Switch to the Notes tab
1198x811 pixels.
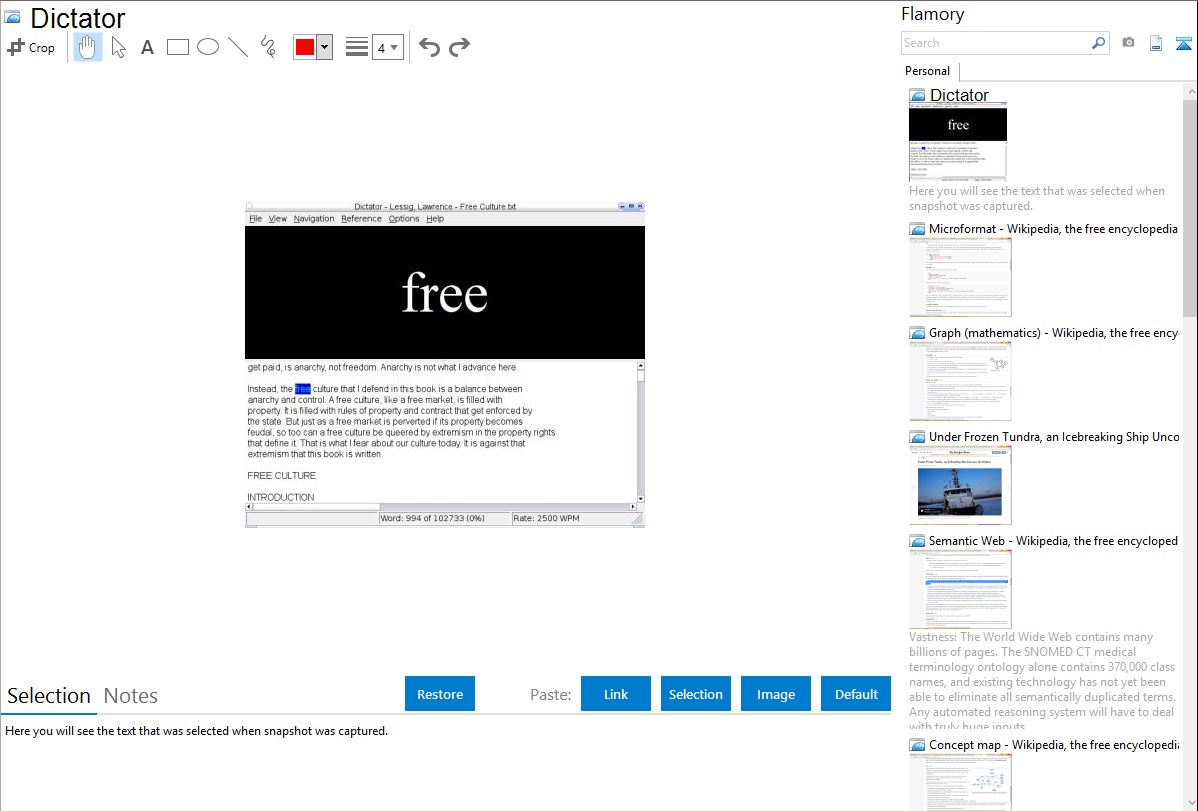tap(131, 696)
